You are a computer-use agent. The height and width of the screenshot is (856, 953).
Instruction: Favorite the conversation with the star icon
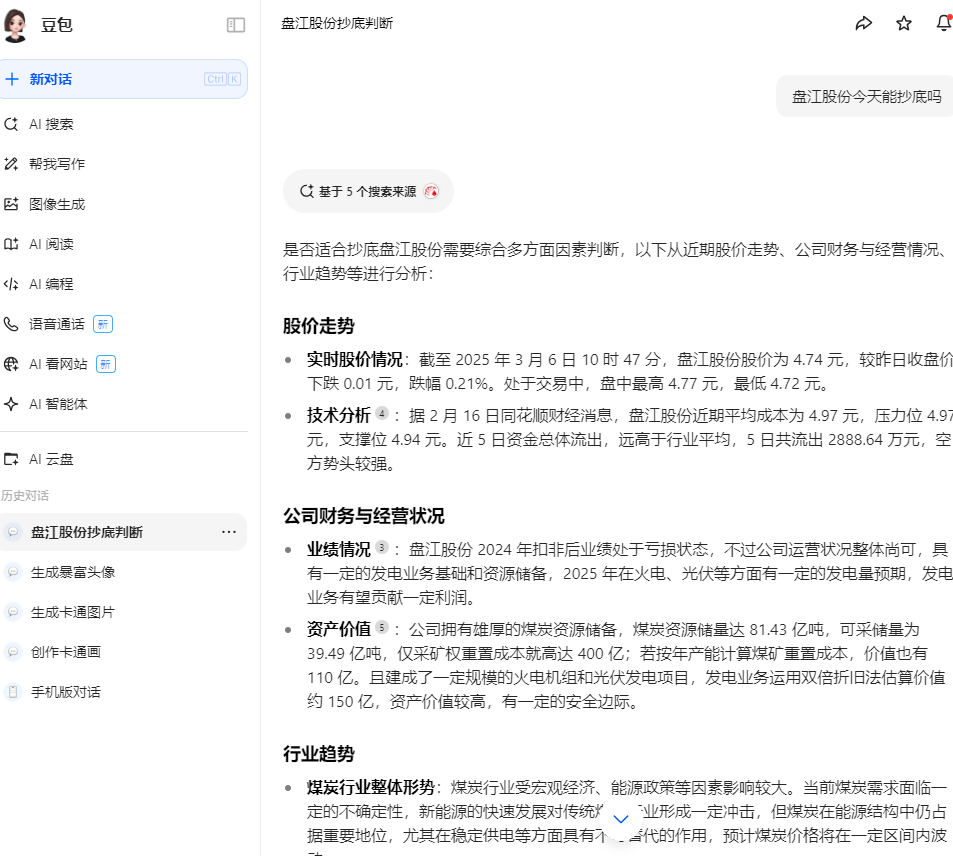point(904,23)
